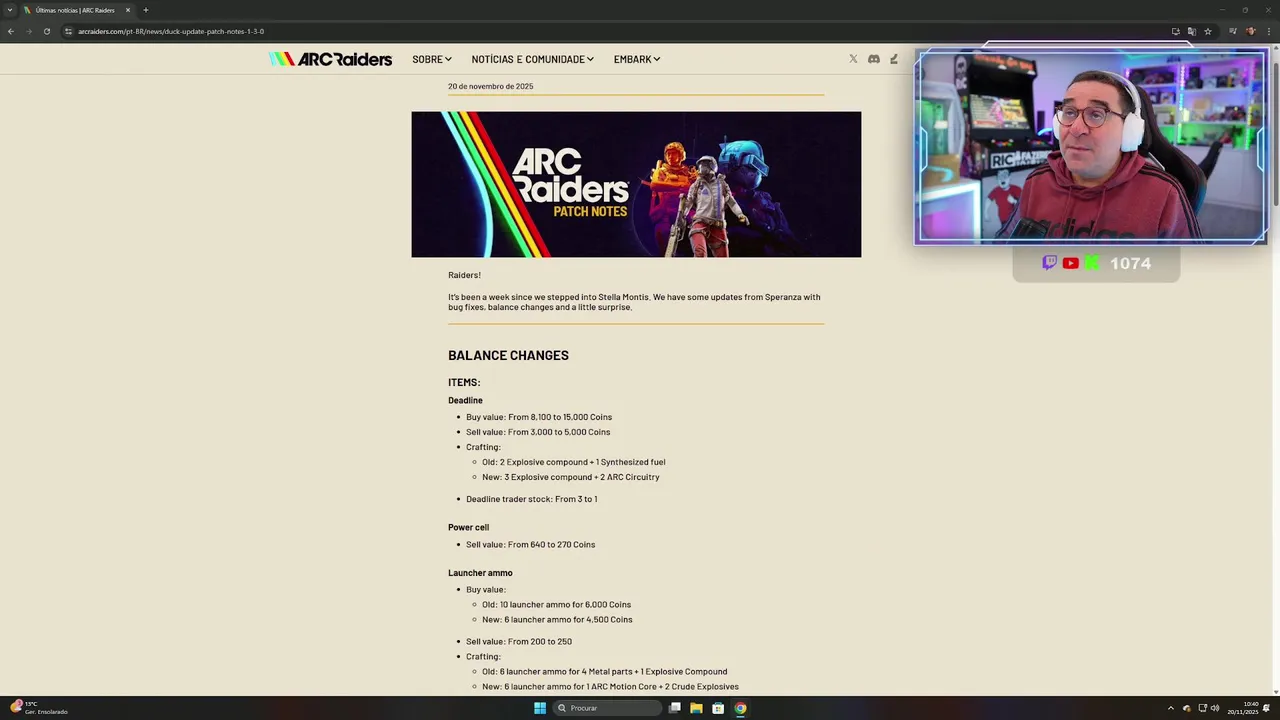
Task: Show hidden system tray icons
Action: [1171, 708]
